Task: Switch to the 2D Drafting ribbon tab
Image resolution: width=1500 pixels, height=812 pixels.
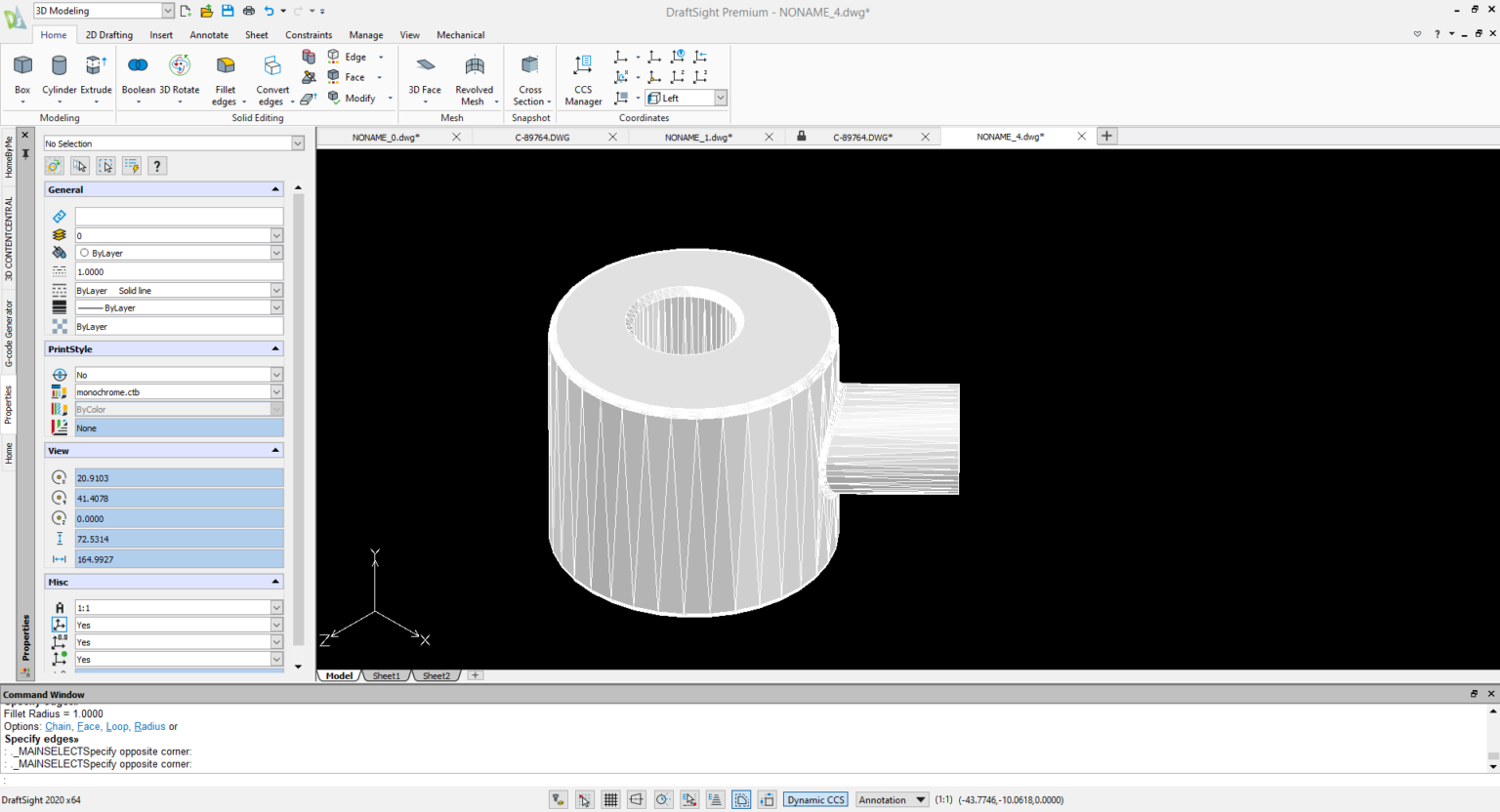Action: [108, 35]
